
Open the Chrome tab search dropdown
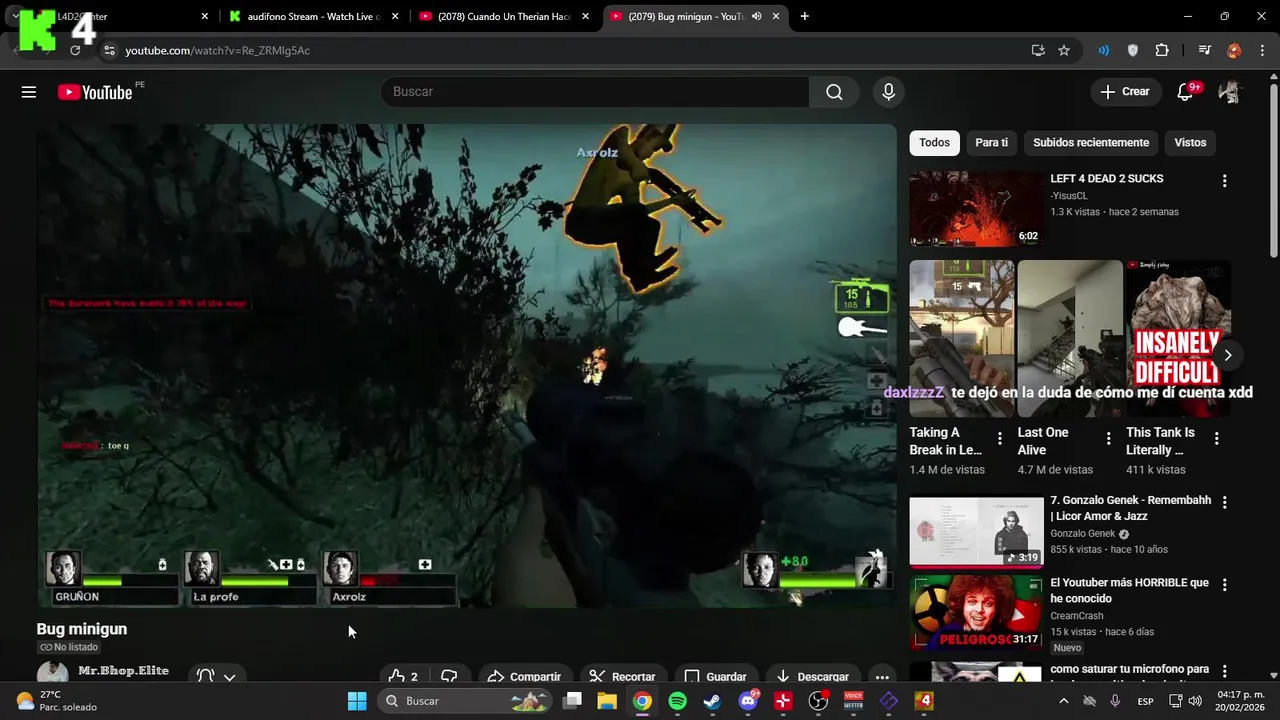click(15, 16)
